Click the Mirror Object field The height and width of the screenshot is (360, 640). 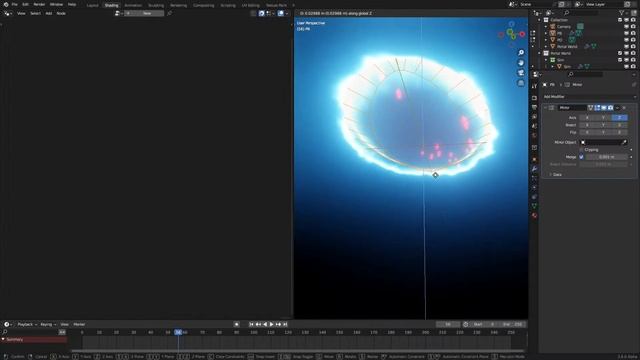[603, 142]
